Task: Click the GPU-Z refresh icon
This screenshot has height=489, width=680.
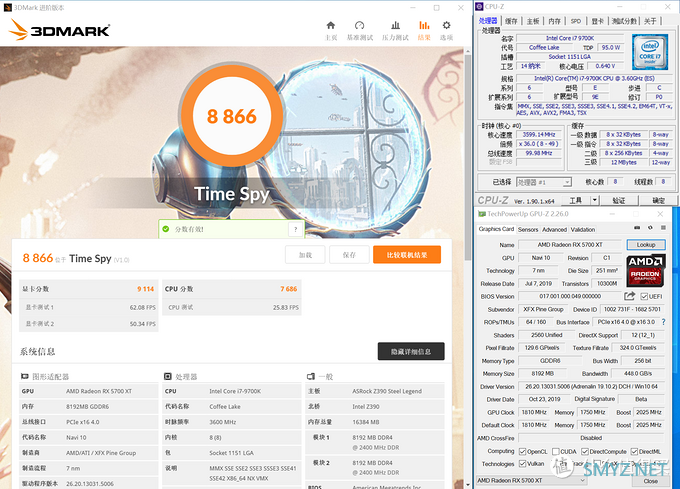Action: (650, 228)
